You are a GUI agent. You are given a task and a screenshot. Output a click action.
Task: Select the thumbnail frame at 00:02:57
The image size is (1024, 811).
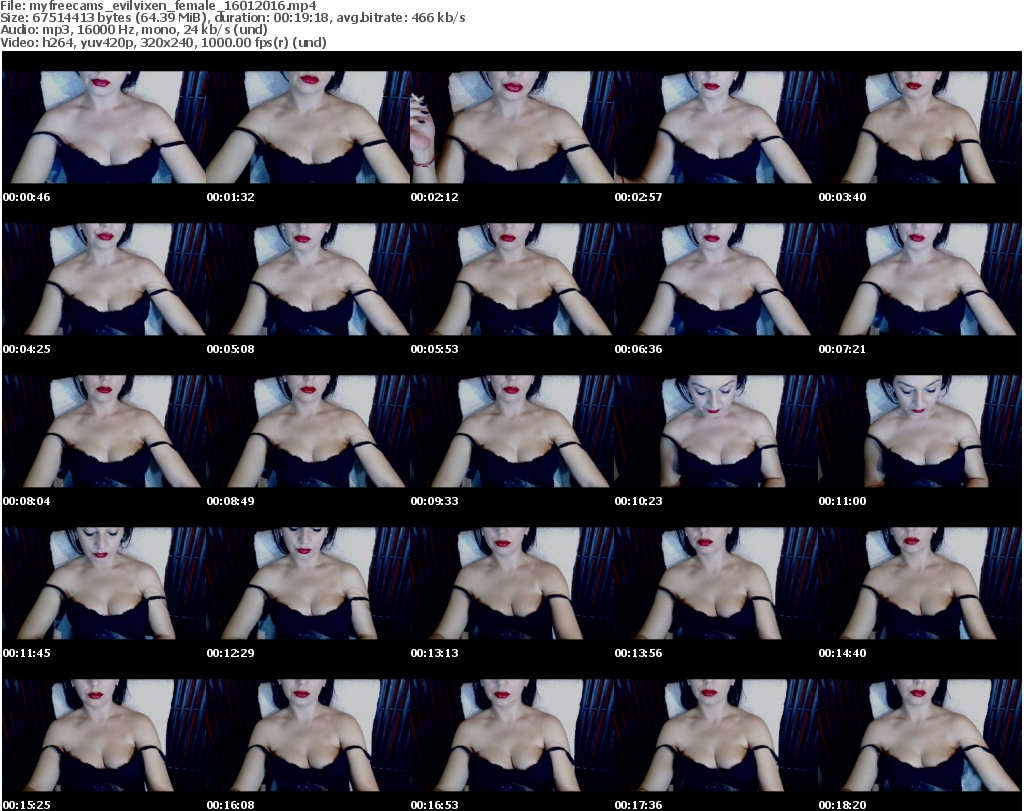click(x=716, y=127)
